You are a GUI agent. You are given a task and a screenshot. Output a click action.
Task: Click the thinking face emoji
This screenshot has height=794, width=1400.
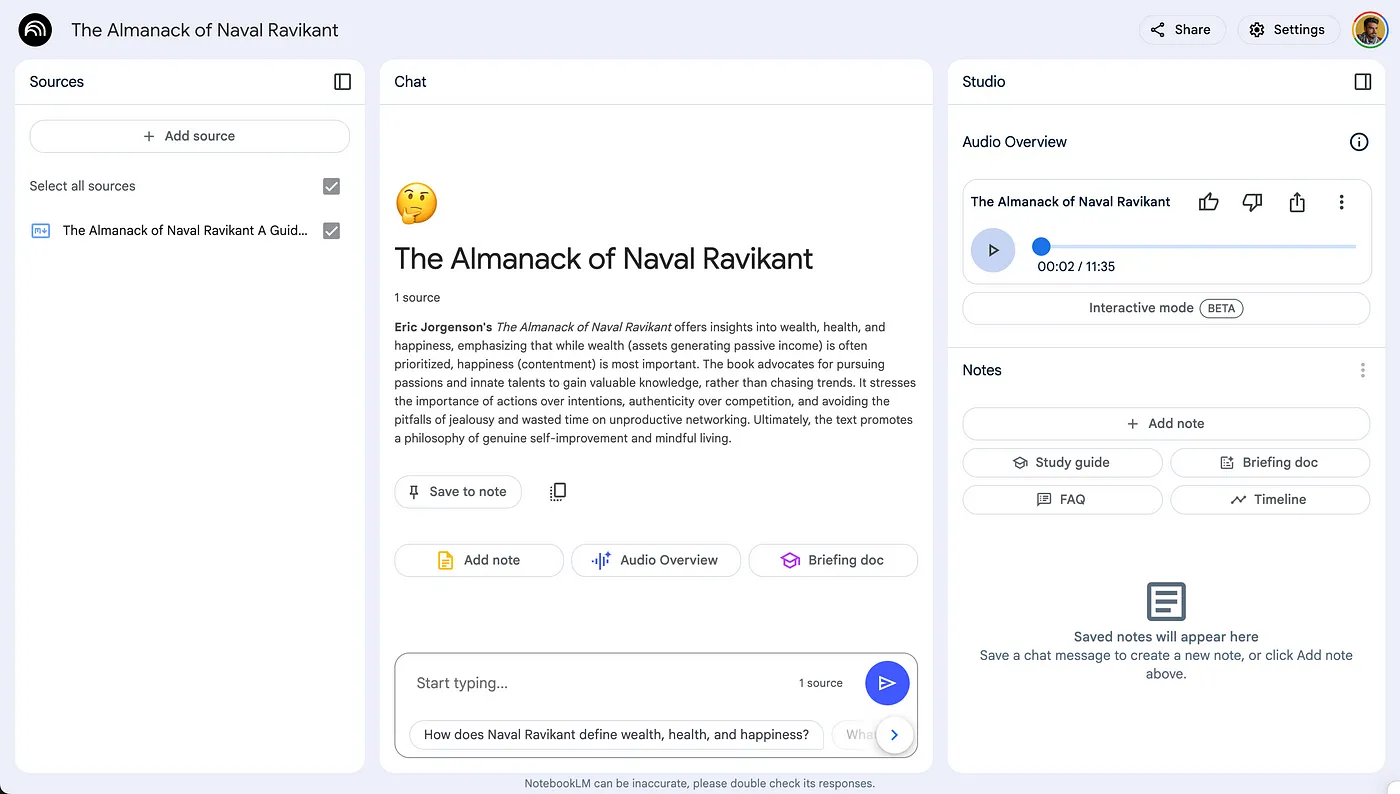pos(416,203)
